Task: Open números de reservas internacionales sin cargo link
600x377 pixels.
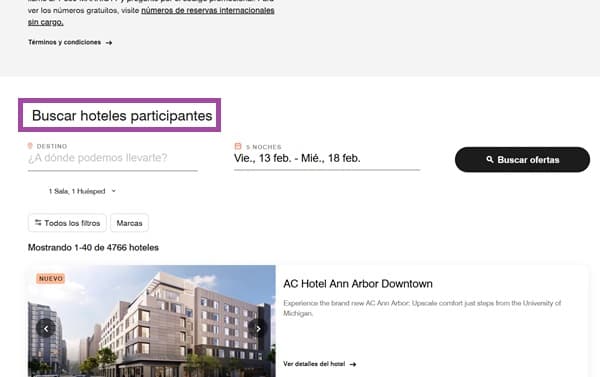Action: (x=151, y=16)
